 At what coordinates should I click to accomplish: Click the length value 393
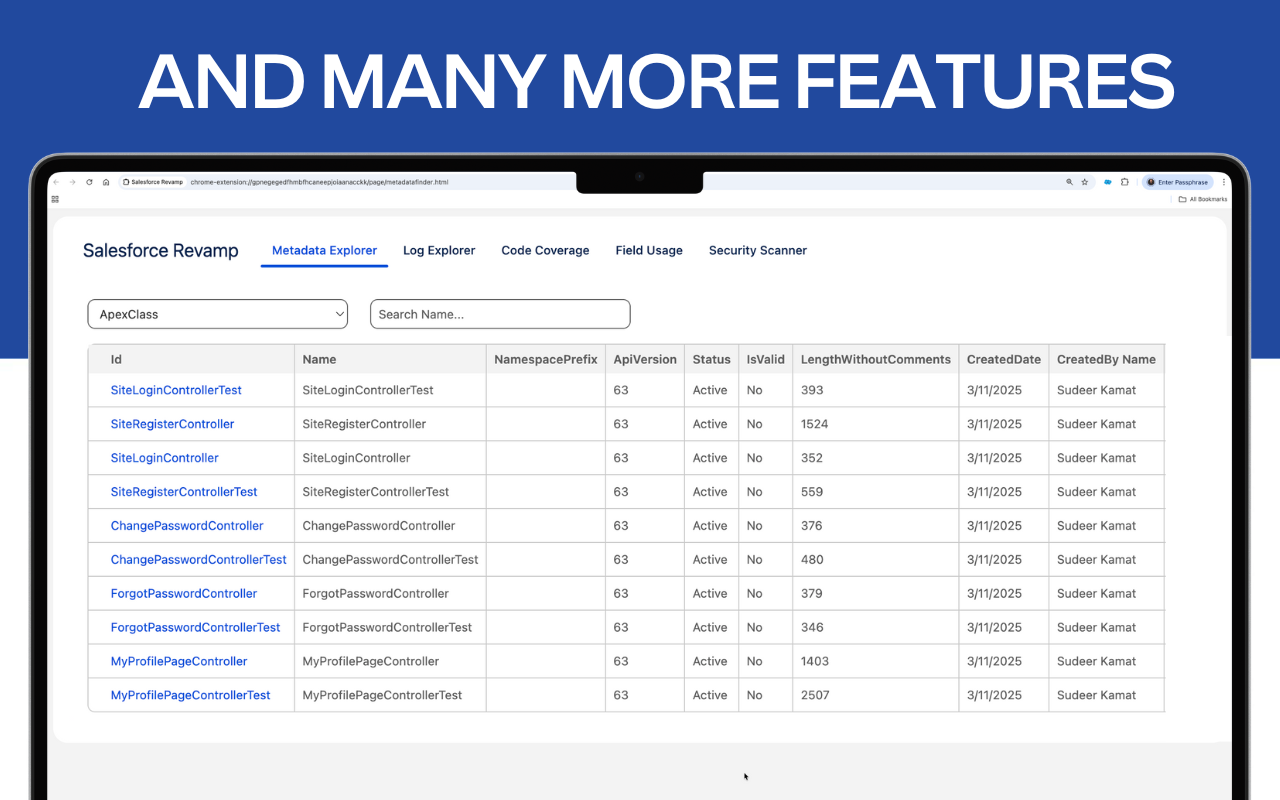[x=812, y=390]
